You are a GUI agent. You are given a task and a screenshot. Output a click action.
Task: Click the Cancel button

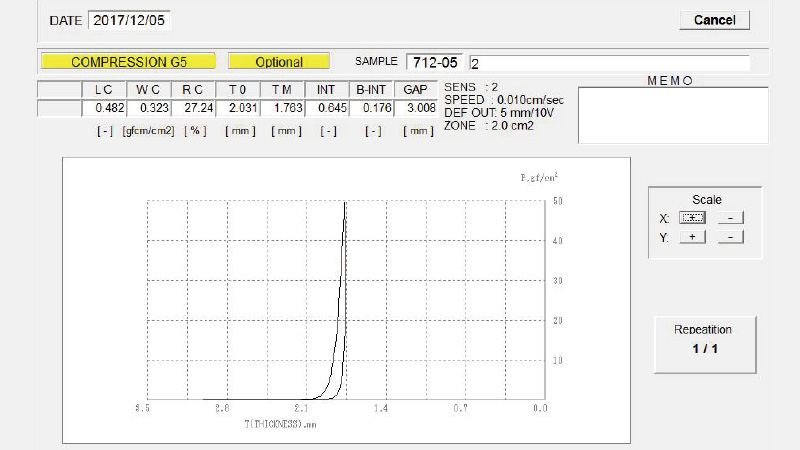pyautogui.click(x=714, y=20)
